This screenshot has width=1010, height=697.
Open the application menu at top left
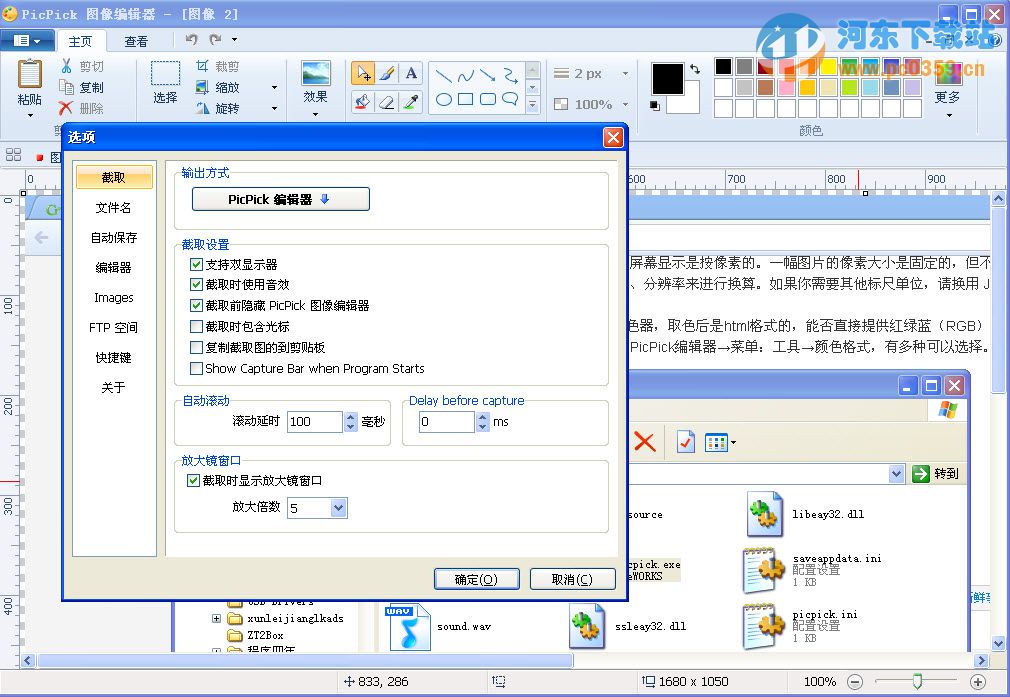point(28,40)
